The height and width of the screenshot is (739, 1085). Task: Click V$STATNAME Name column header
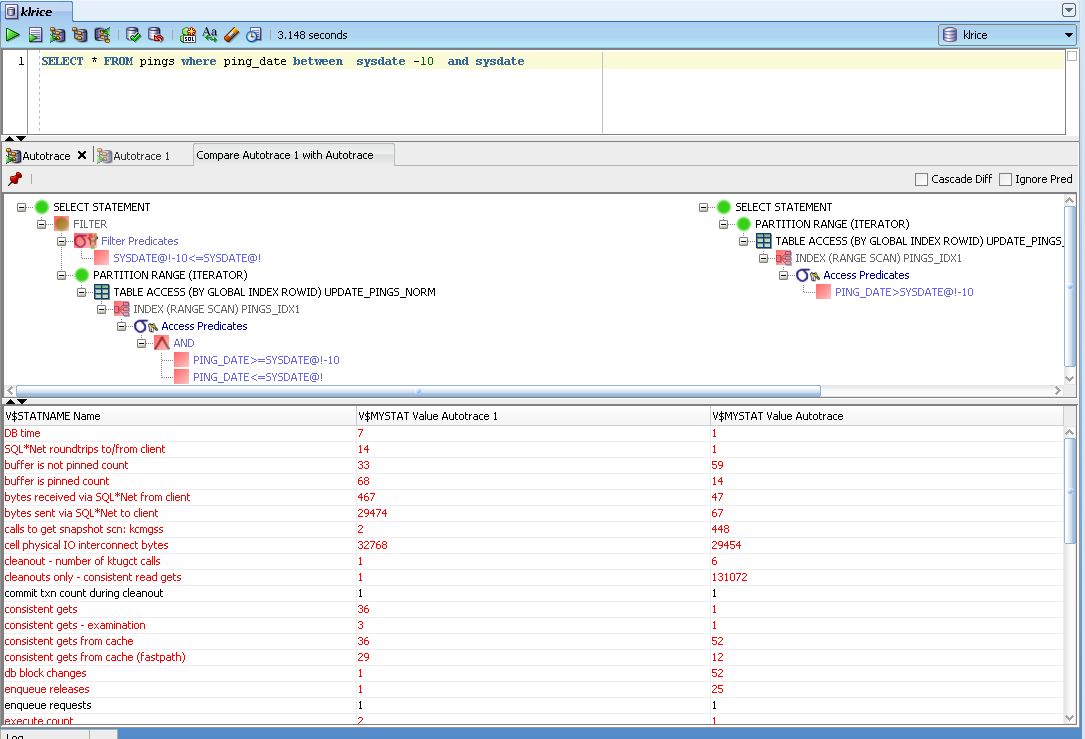click(179, 416)
